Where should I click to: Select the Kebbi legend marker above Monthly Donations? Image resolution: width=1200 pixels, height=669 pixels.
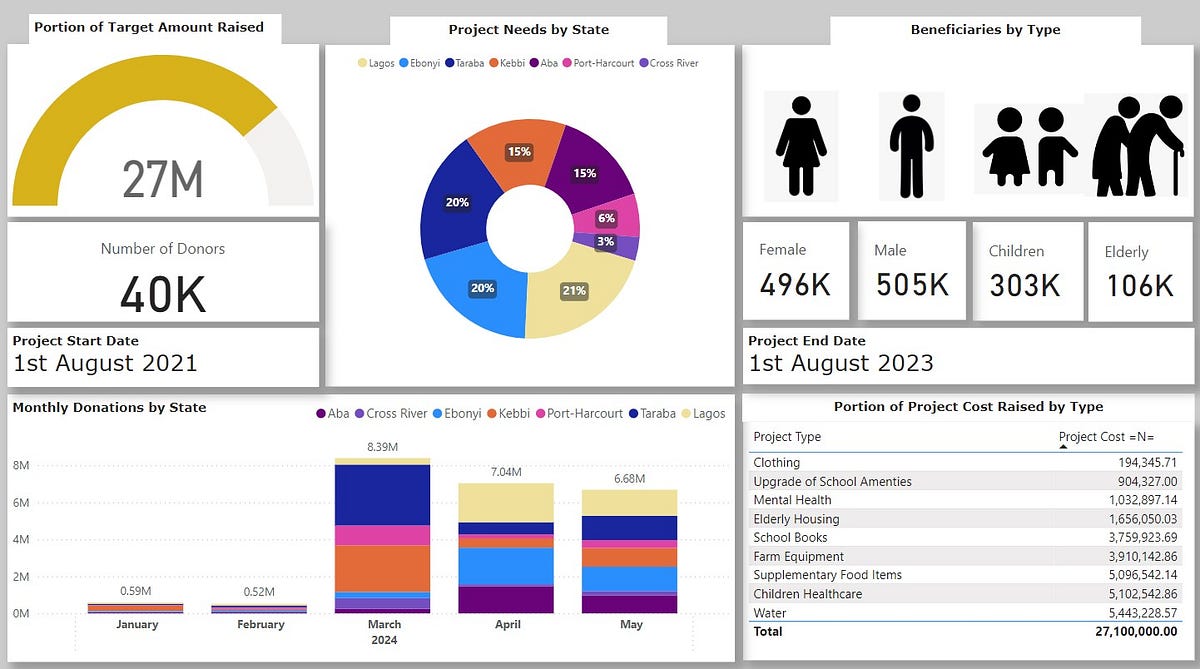(494, 413)
